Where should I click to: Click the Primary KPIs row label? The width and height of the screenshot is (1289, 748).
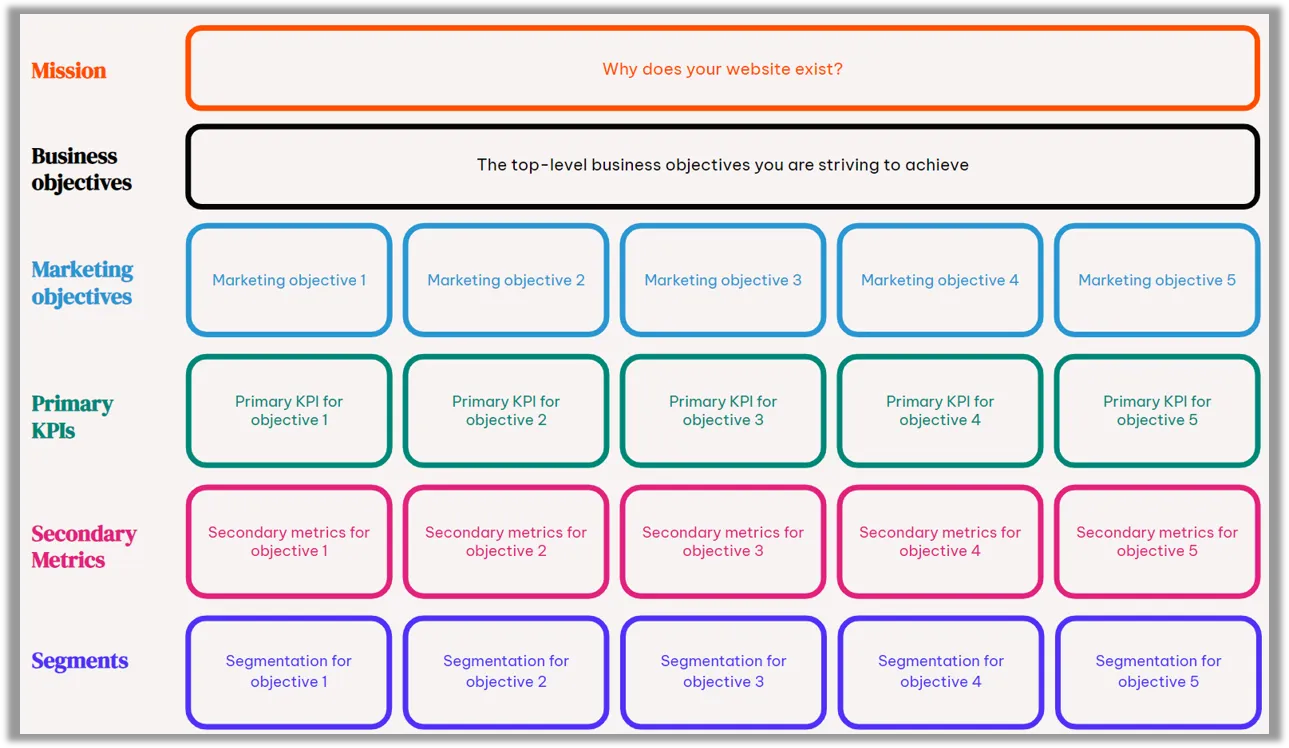pos(72,417)
